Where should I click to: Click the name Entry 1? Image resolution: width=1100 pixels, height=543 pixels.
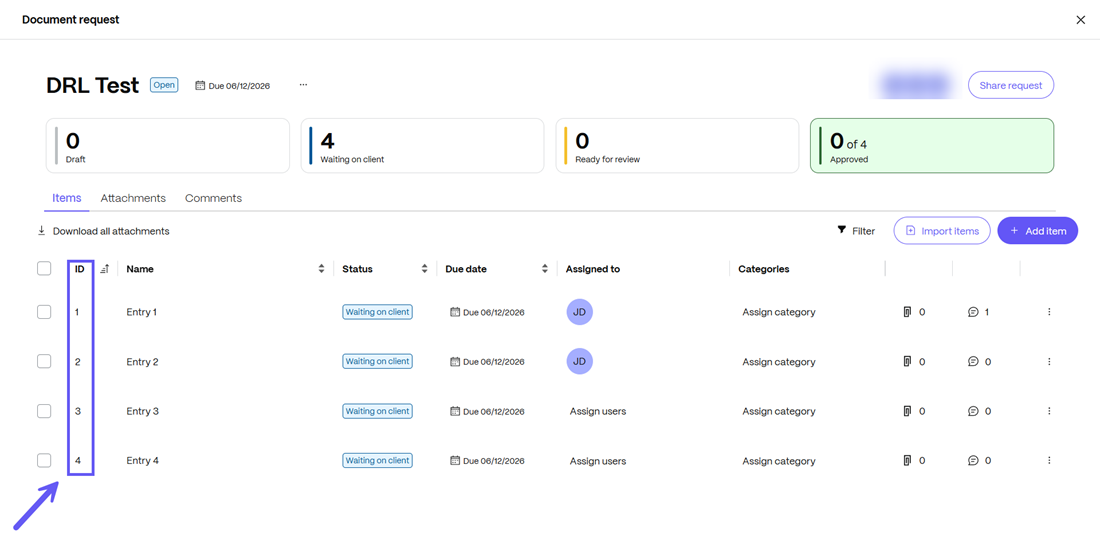pos(142,312)
